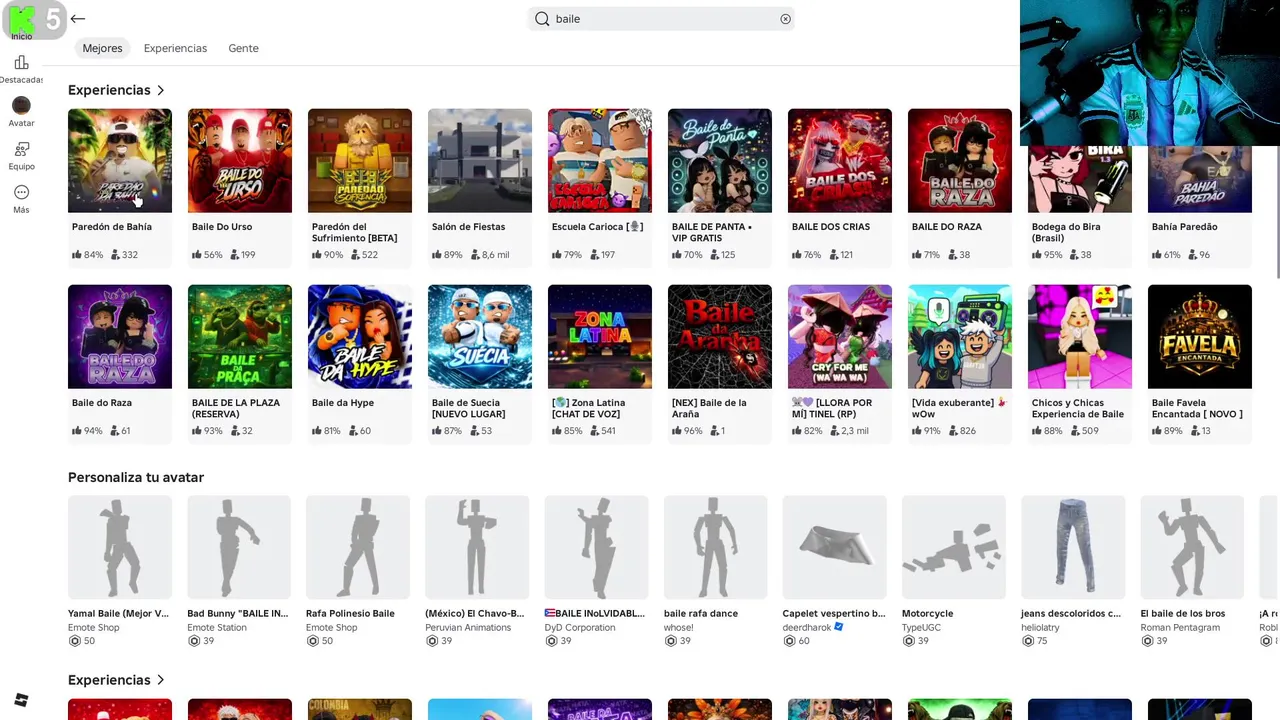Open LLORA POR MÍ TINEL (RP) thumbnail
The height and width of the screenshot is (720, 1280).
[840, 337]
